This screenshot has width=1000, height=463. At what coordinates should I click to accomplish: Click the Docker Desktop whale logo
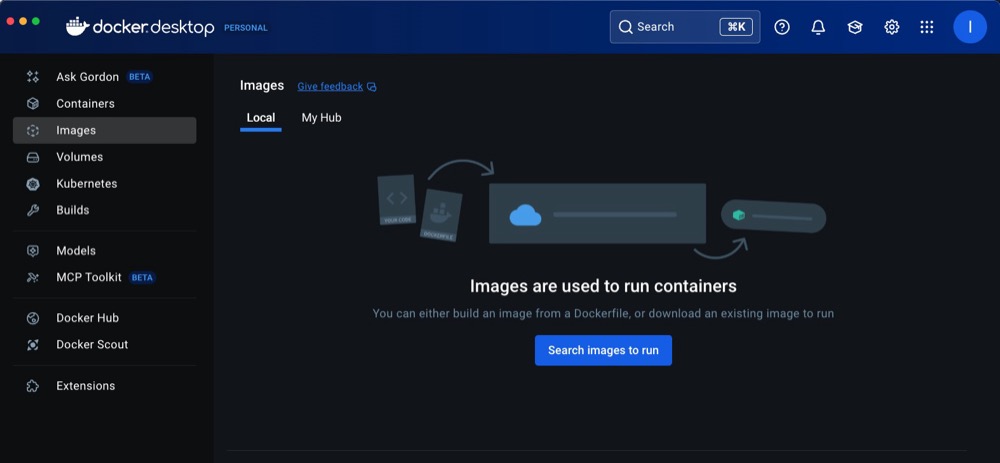point(77,26)
